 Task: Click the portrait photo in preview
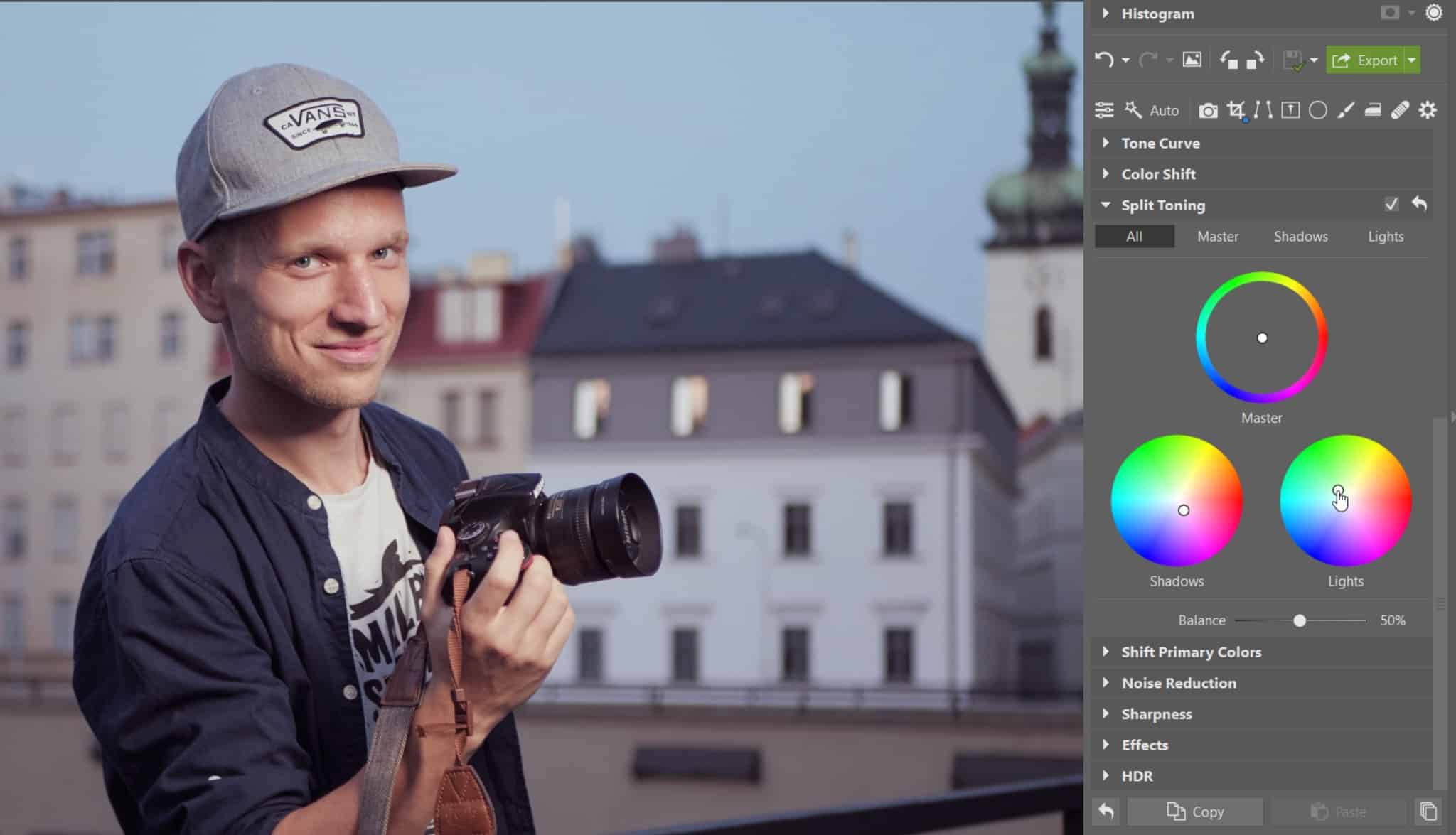[x=541, y=418]
